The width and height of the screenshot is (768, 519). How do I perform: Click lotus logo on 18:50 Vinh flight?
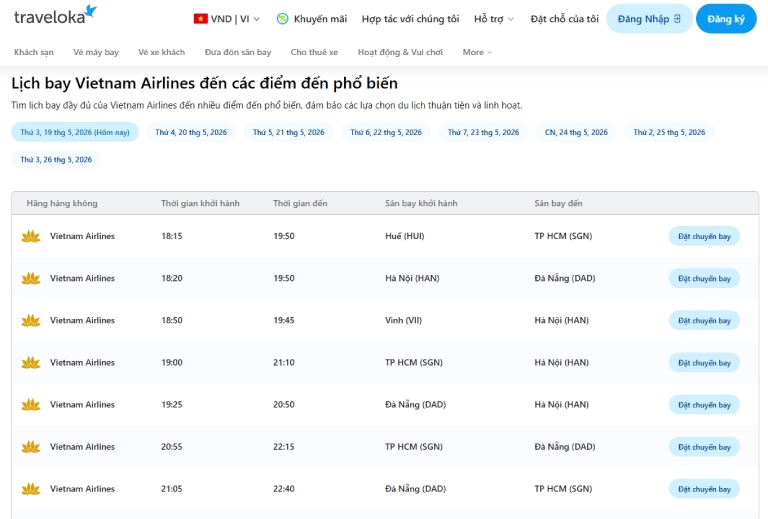(x=31, y=320)
